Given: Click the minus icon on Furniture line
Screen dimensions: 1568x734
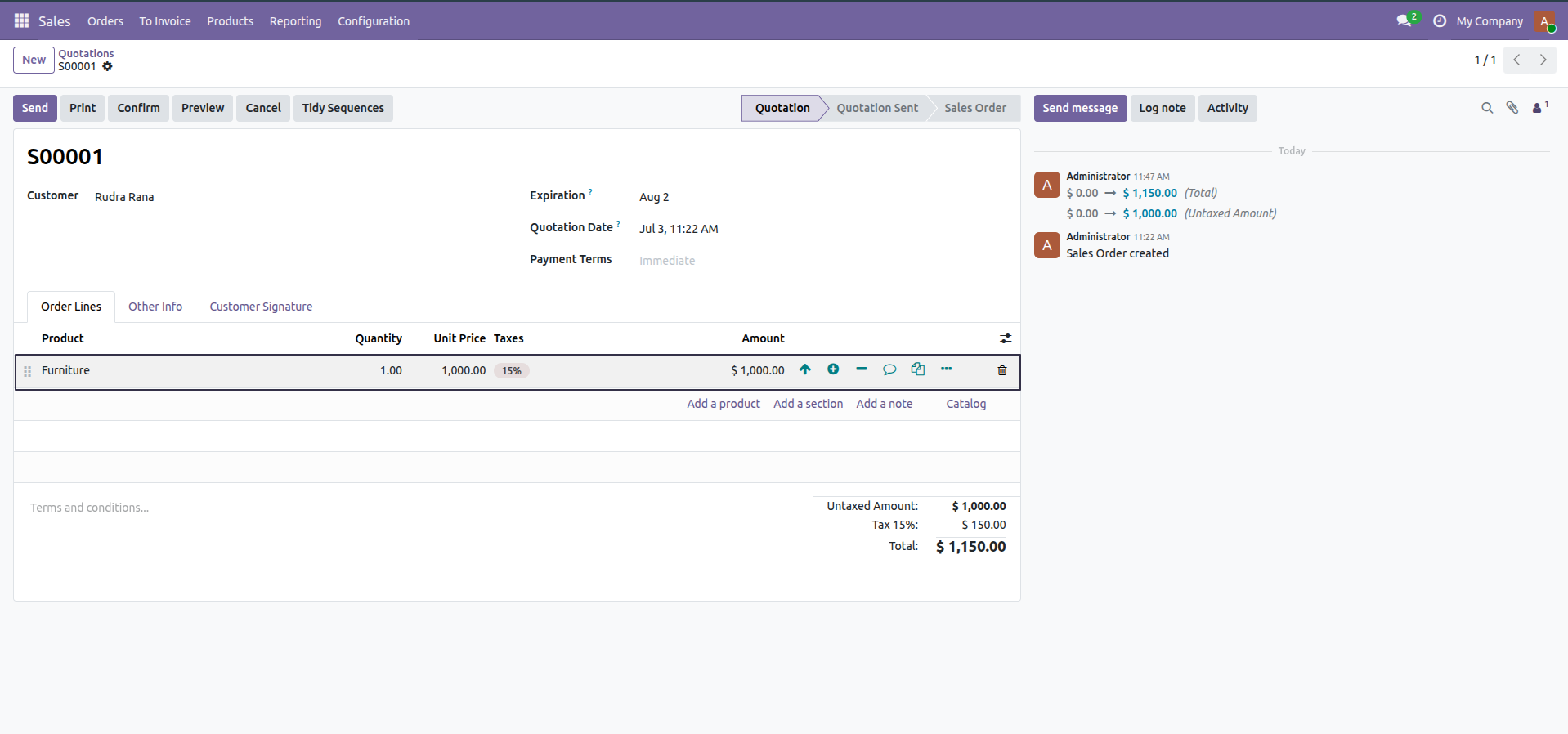Looking at the screenshot, I should tap(862, 369).
